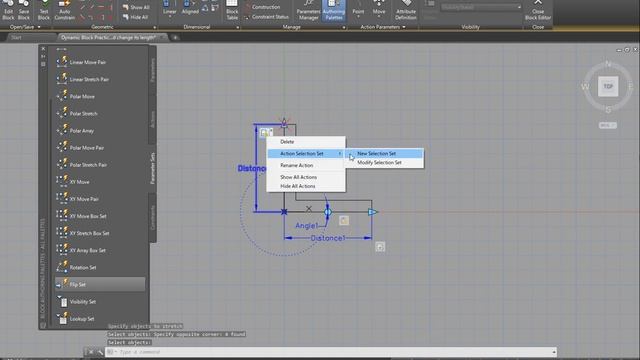Click the command line input field
Viewport: 640px width, 360px height.
(331, 352)
